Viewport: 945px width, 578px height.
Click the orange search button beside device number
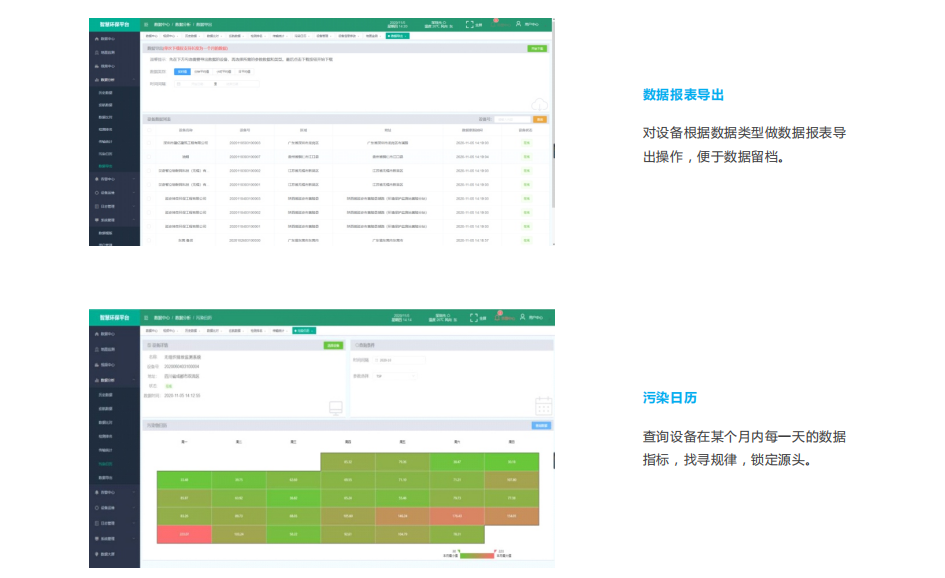(540, 119)
